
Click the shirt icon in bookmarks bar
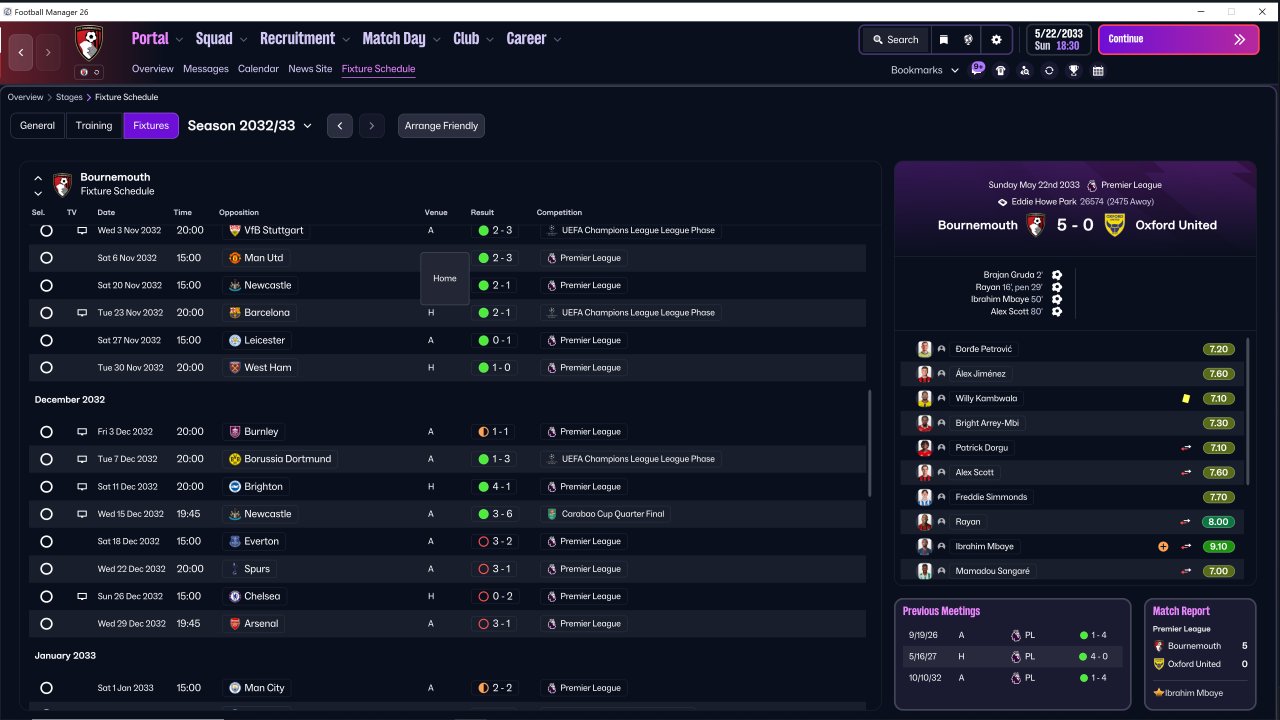1000,71
